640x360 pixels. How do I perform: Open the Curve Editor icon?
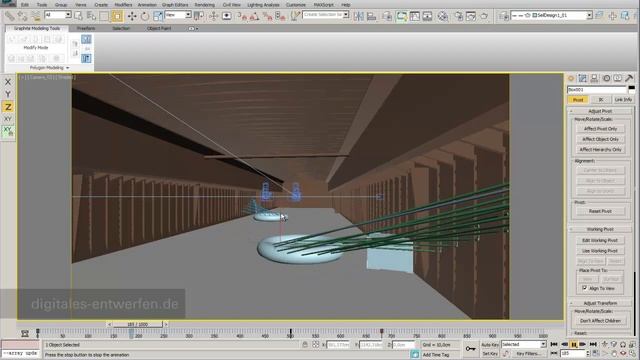(415, 16)
